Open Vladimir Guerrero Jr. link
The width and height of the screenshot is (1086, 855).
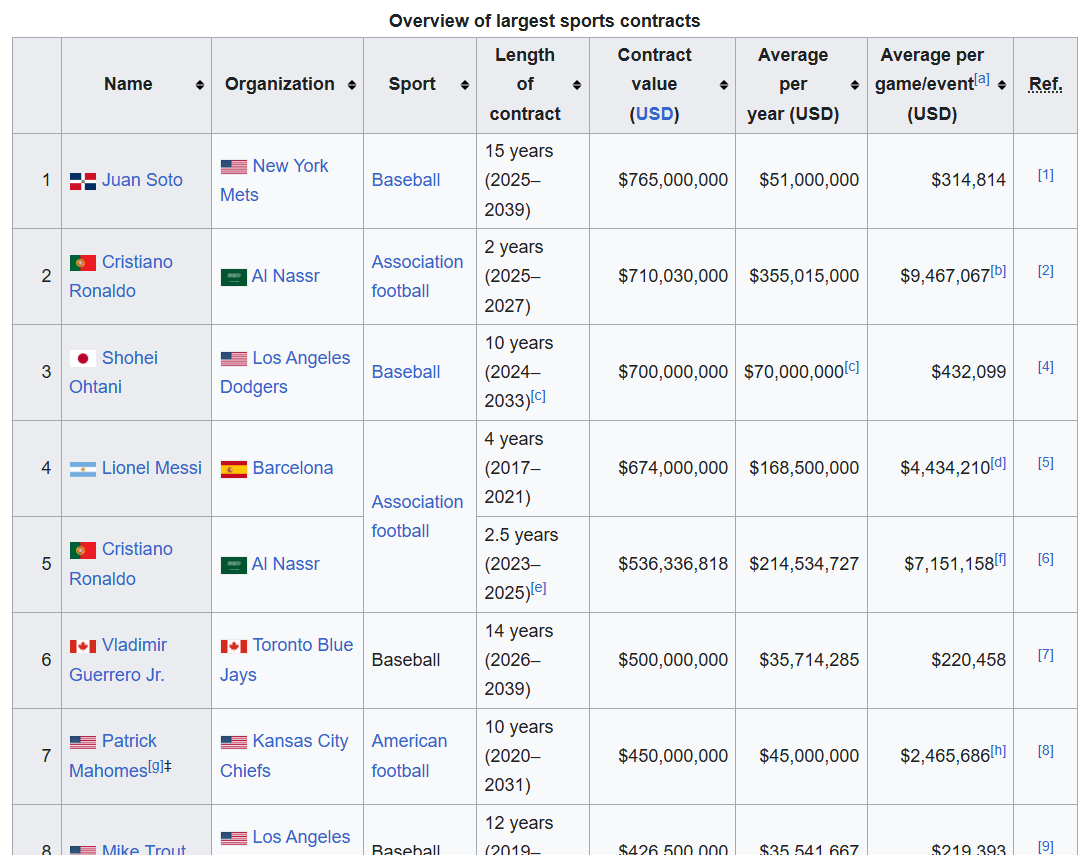(x=118, y=660)
